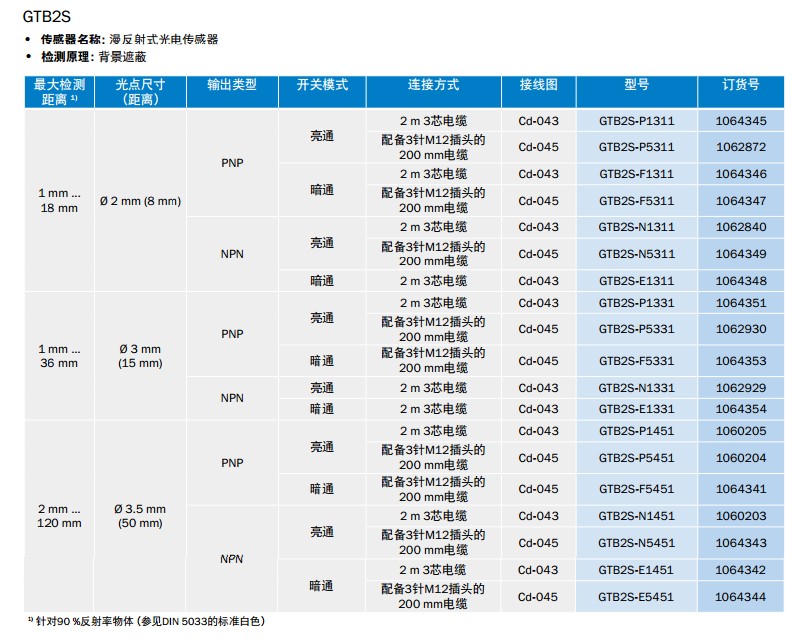Viewport: 804px width, 641px height.
Task: Click order number 1064346
Action: tap(741, 174)
